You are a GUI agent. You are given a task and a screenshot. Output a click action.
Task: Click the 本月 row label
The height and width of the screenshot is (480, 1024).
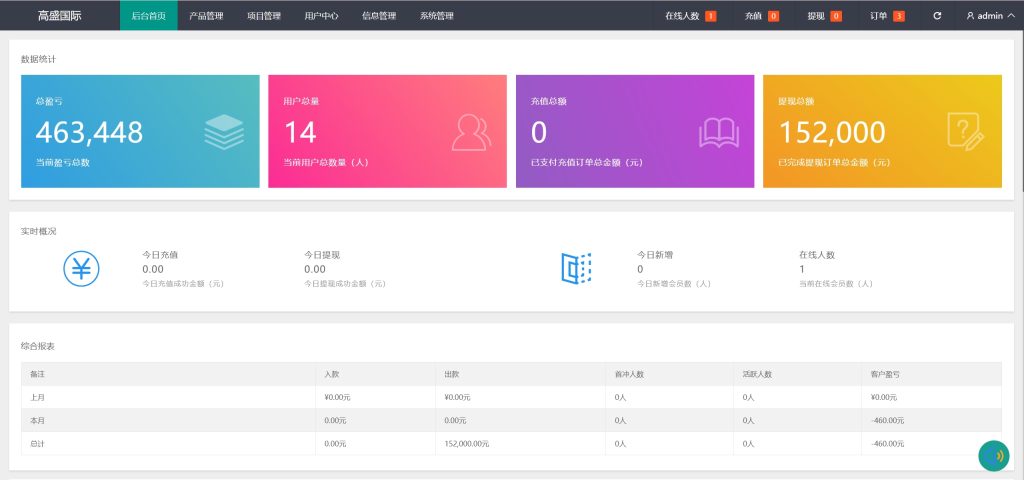click(x=37, y=421)
